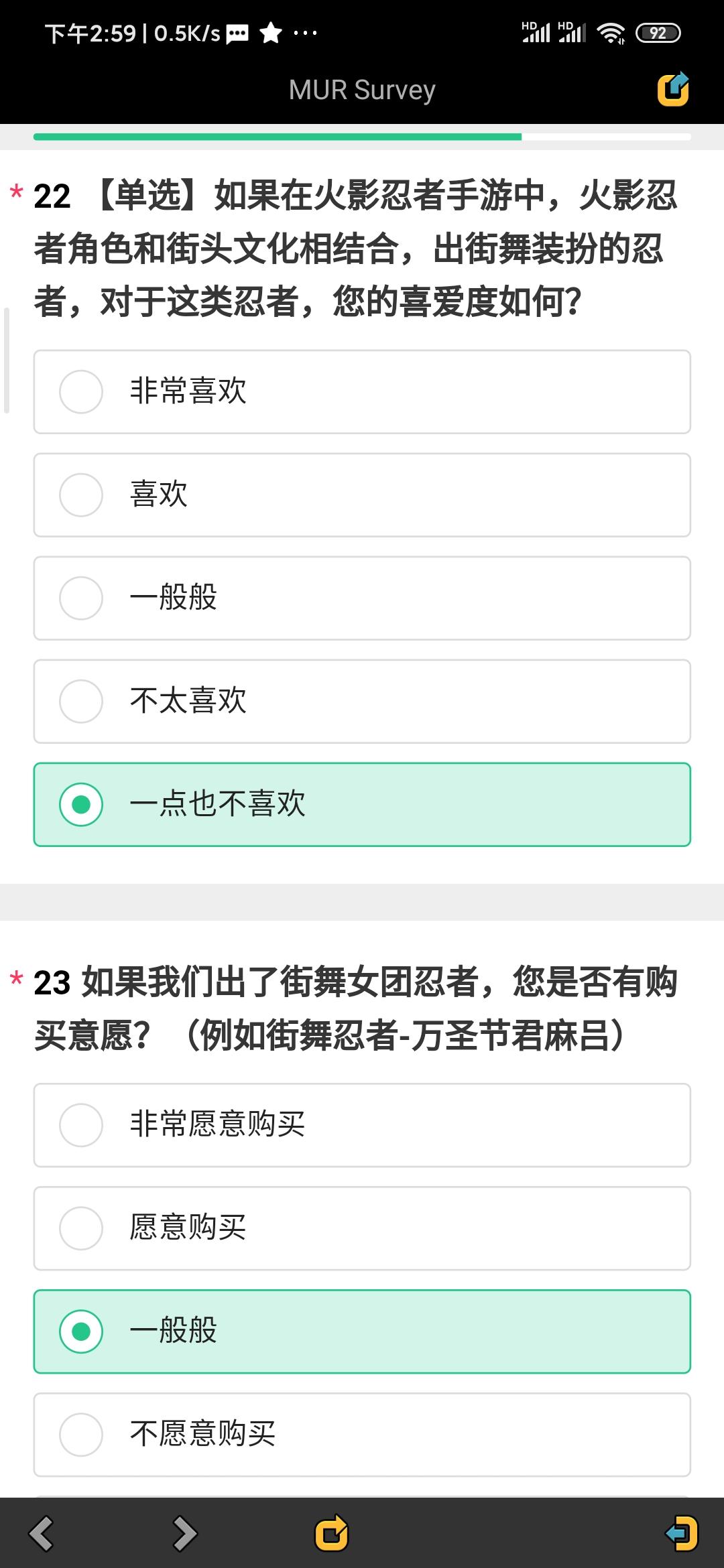Click the selected 一般般 under question 23

(x=362, y=1331)
